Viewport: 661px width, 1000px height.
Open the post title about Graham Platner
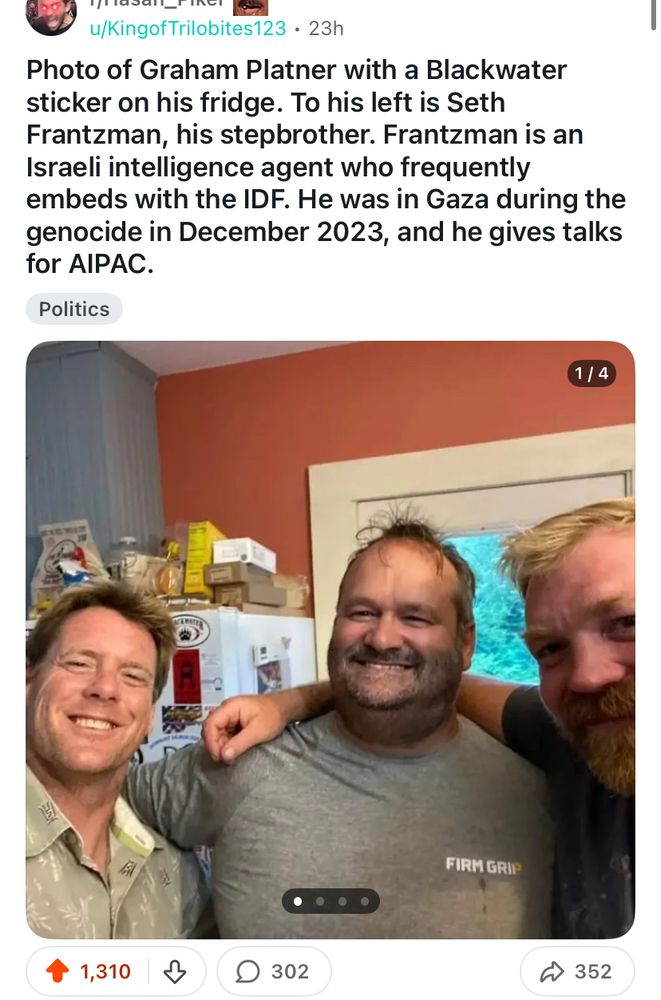pos(325,166)
